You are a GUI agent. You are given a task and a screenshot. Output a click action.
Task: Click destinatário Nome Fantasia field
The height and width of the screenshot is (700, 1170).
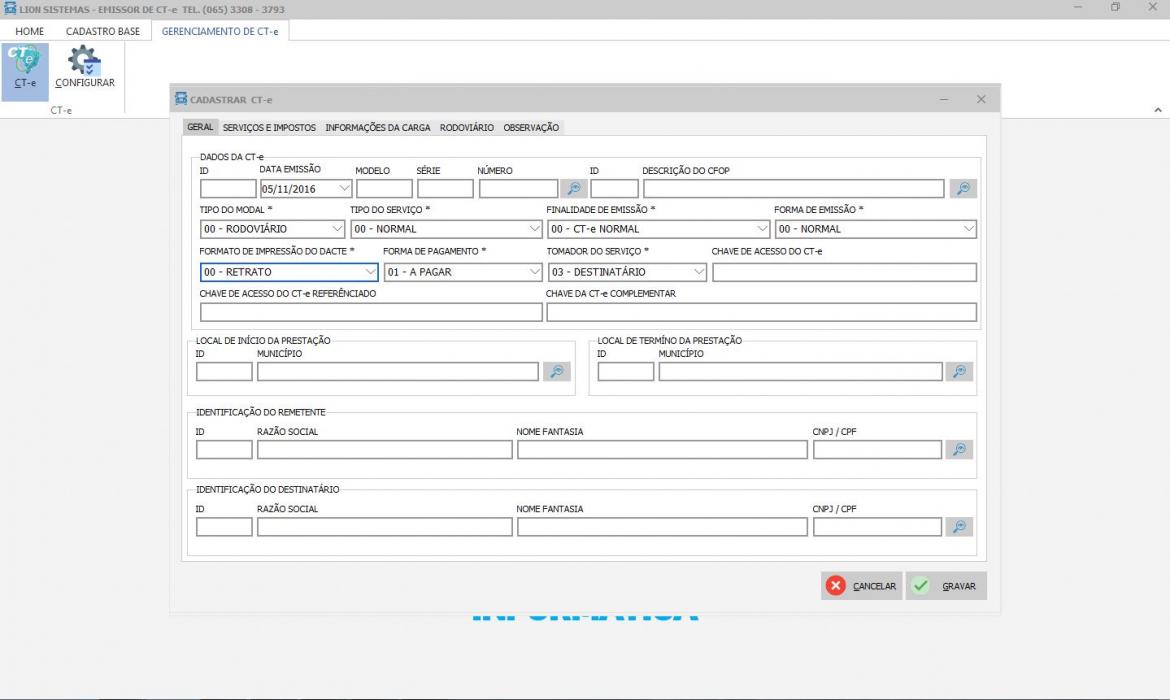(663, 527)
